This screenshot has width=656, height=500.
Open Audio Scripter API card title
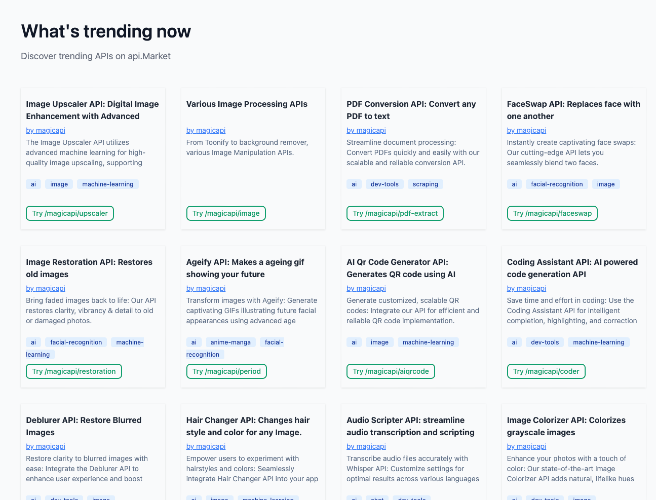[x=410, y=426]
